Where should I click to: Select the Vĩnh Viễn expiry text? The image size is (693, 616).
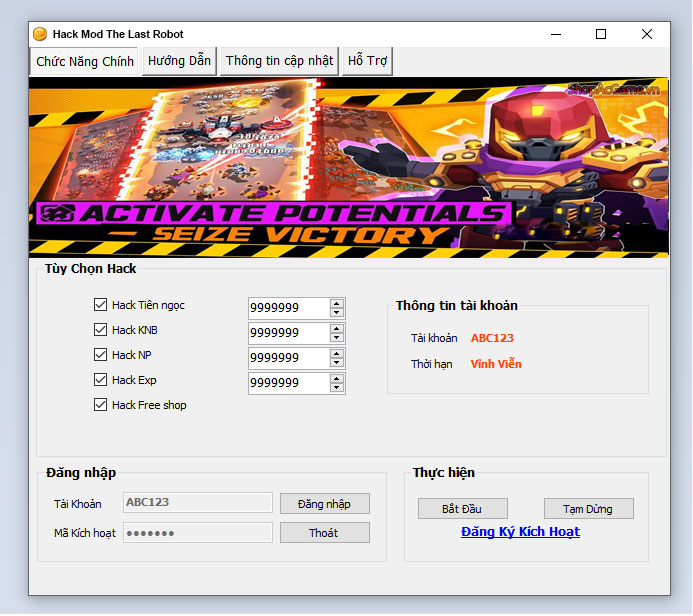496,364
